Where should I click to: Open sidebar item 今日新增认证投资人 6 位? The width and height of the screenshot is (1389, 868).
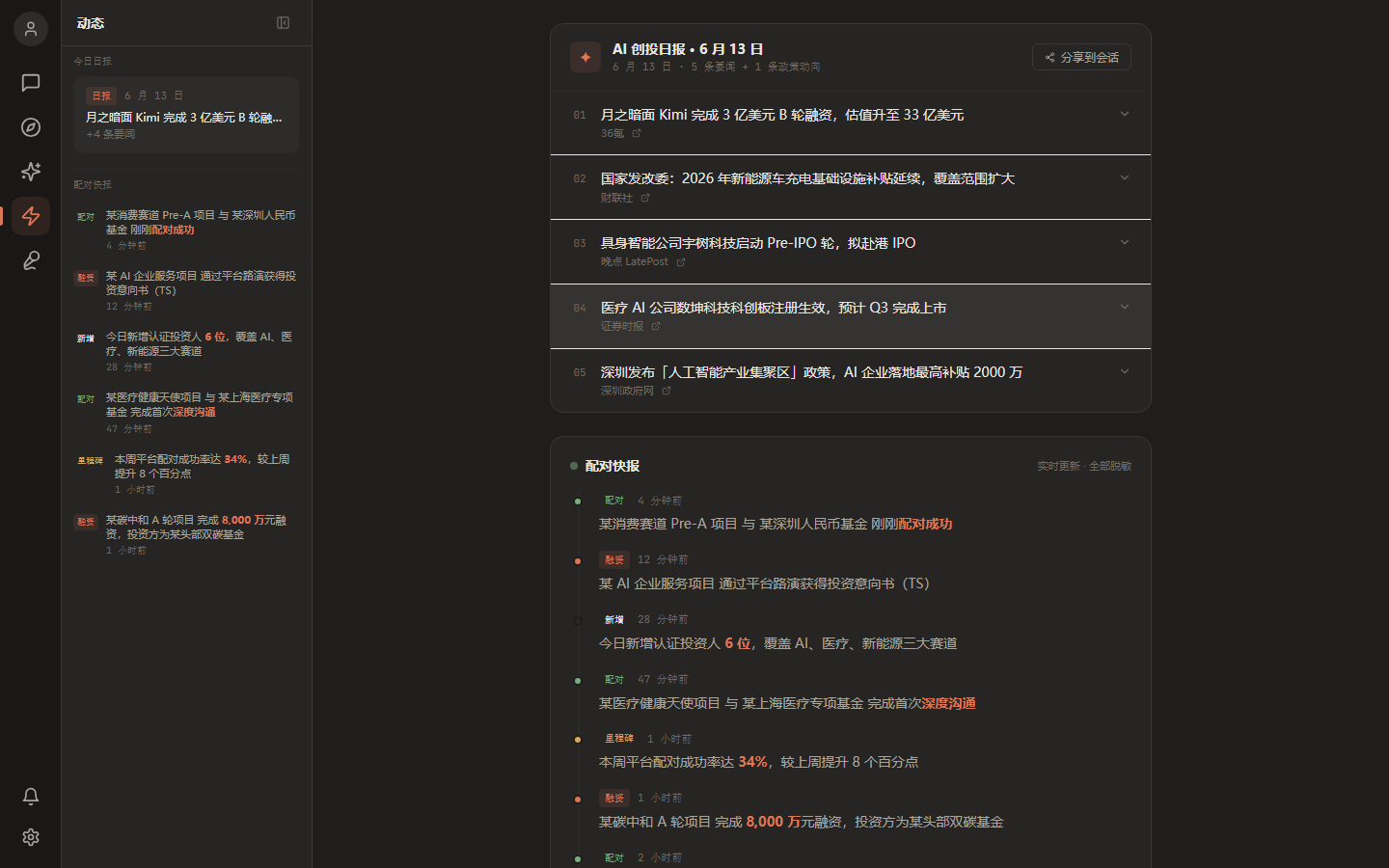pos(186,351)
